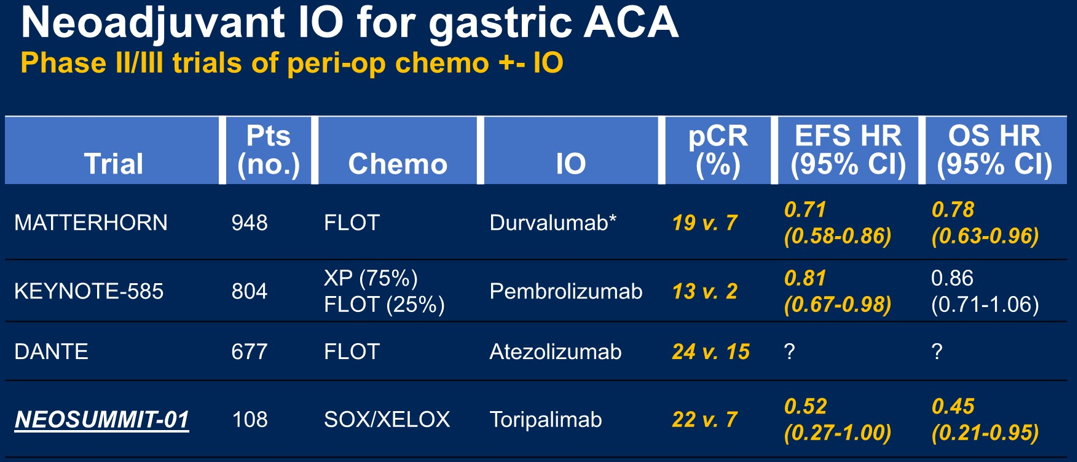Click the Atezolizumab cell
1077x462 pixels.
click(x=555, y=351)
